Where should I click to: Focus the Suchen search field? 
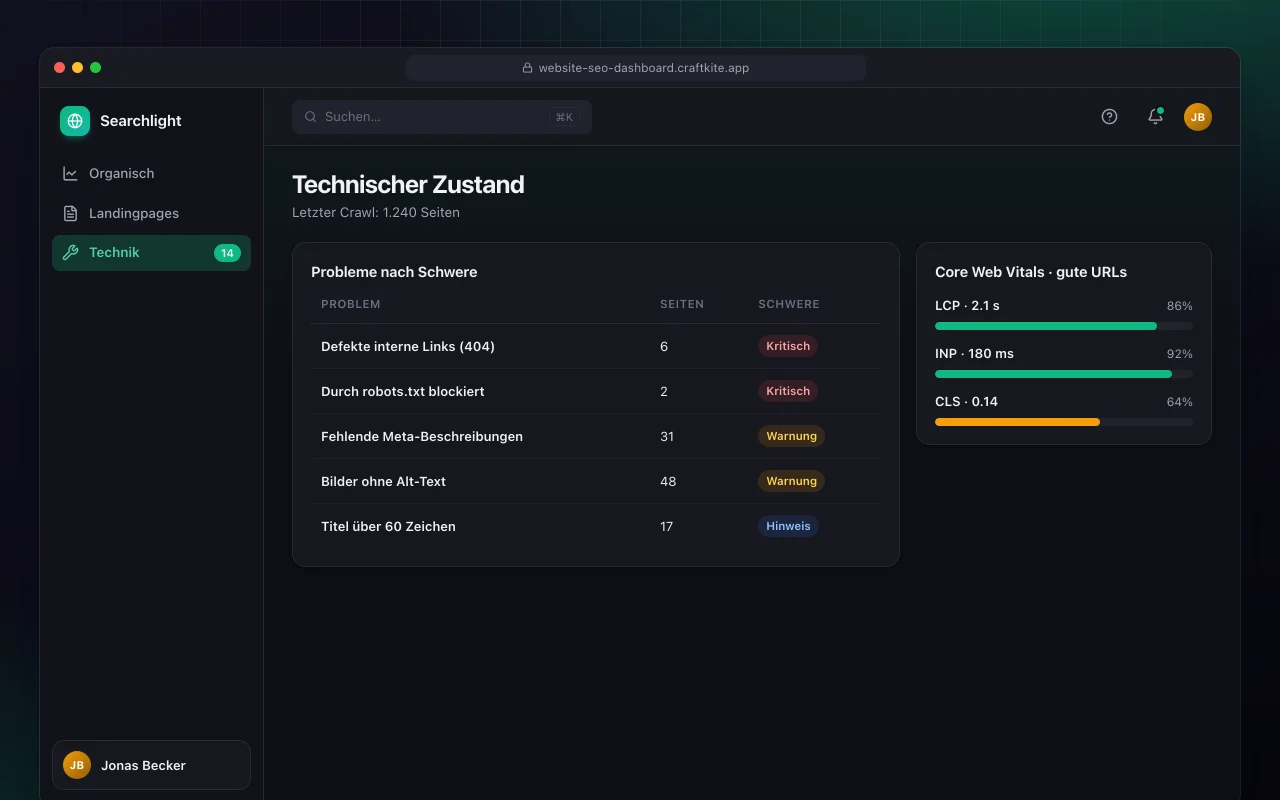(442, 117)
